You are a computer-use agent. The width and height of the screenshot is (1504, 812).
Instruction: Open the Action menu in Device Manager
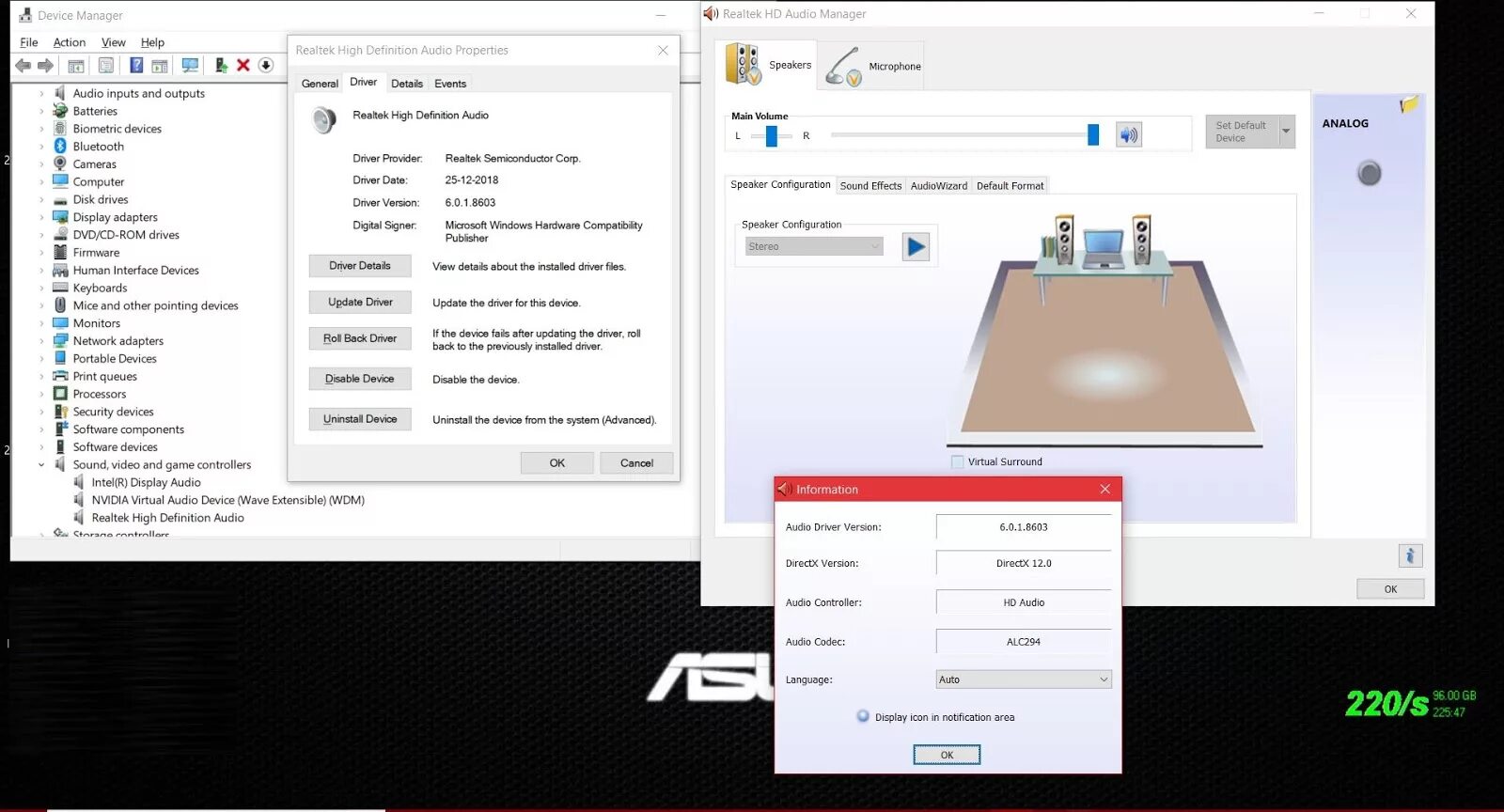coord(70,42)
